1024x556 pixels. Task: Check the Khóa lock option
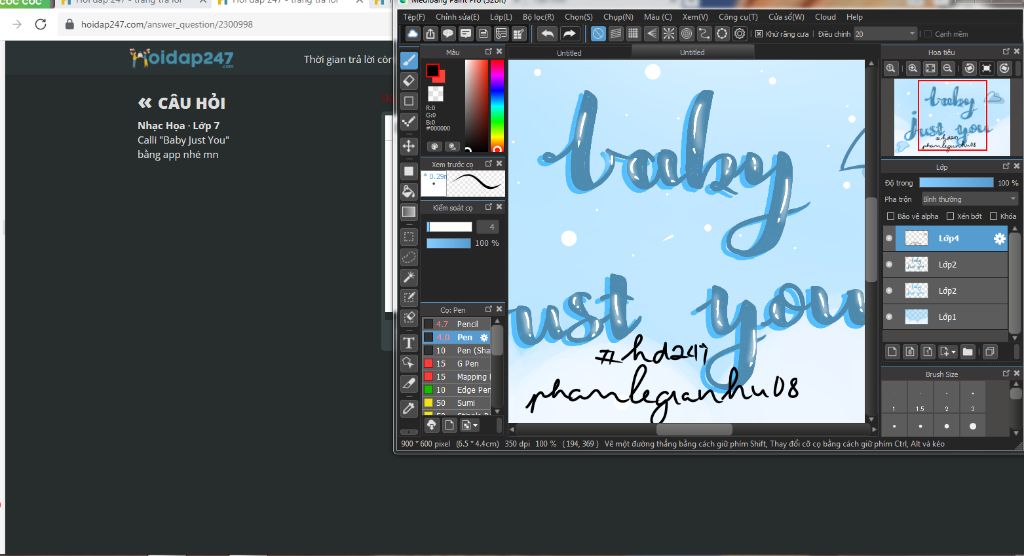point(993,216)
